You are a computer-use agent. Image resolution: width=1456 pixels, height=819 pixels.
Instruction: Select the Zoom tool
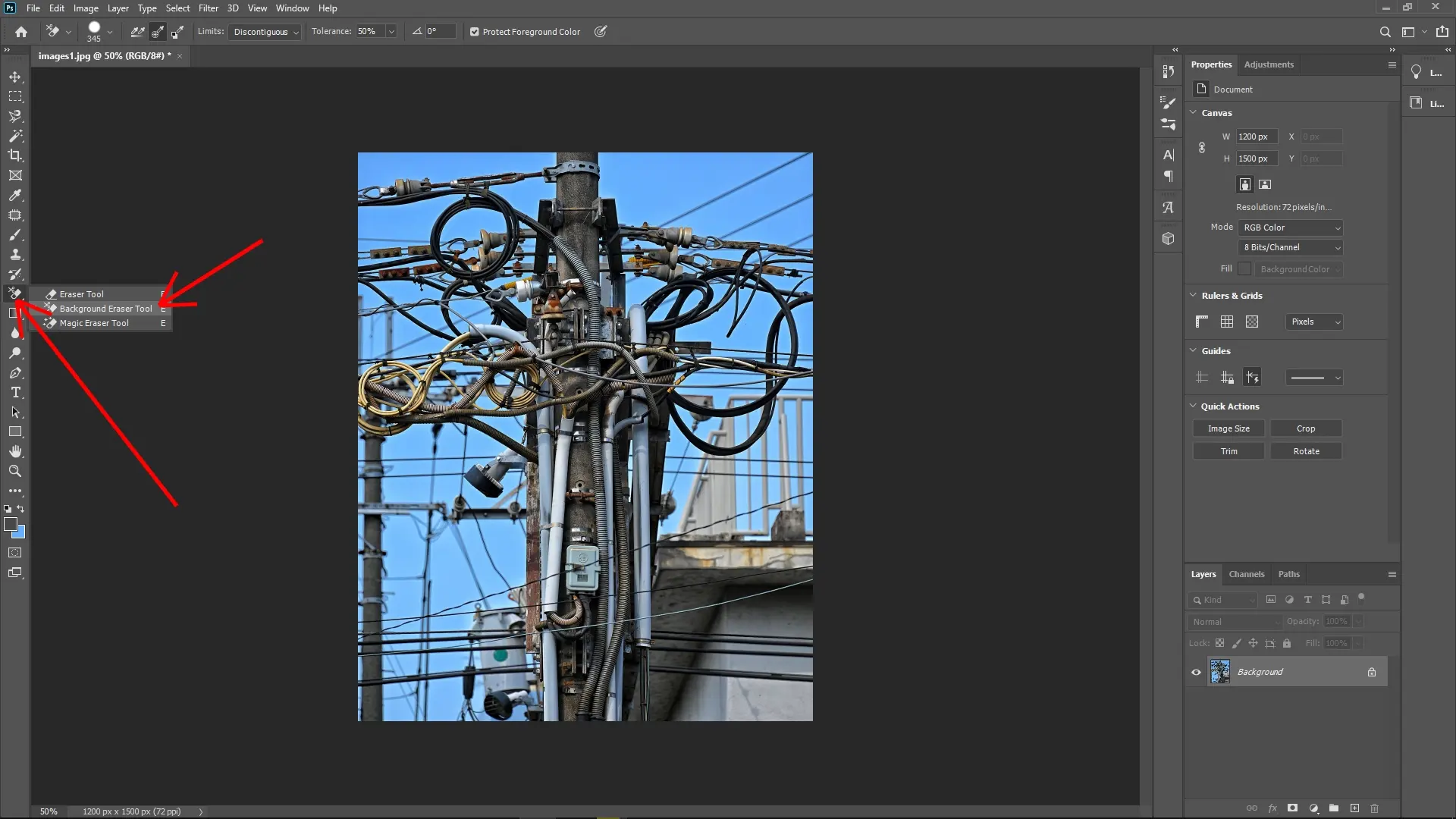coord(15,471)
